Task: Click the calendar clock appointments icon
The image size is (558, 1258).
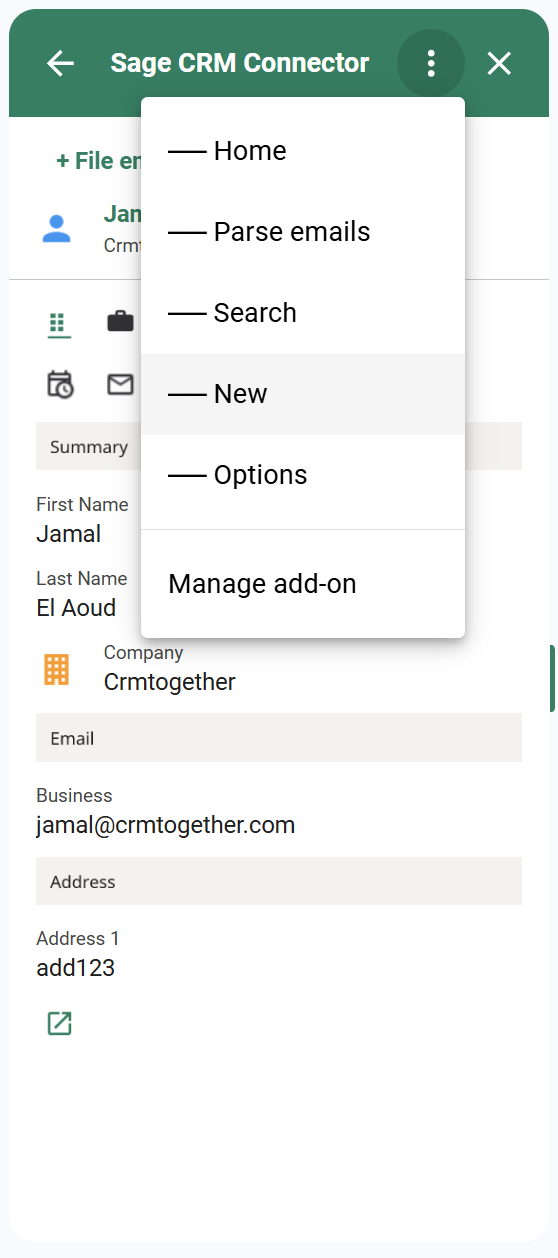Action: pos(60,384)
